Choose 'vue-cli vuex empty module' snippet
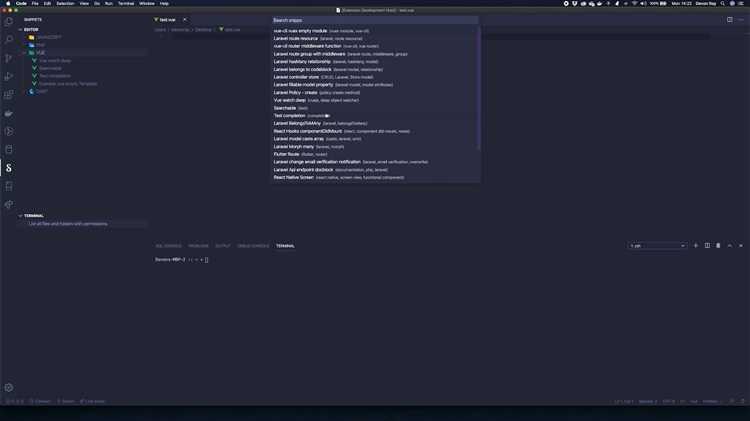 [375, 31]
